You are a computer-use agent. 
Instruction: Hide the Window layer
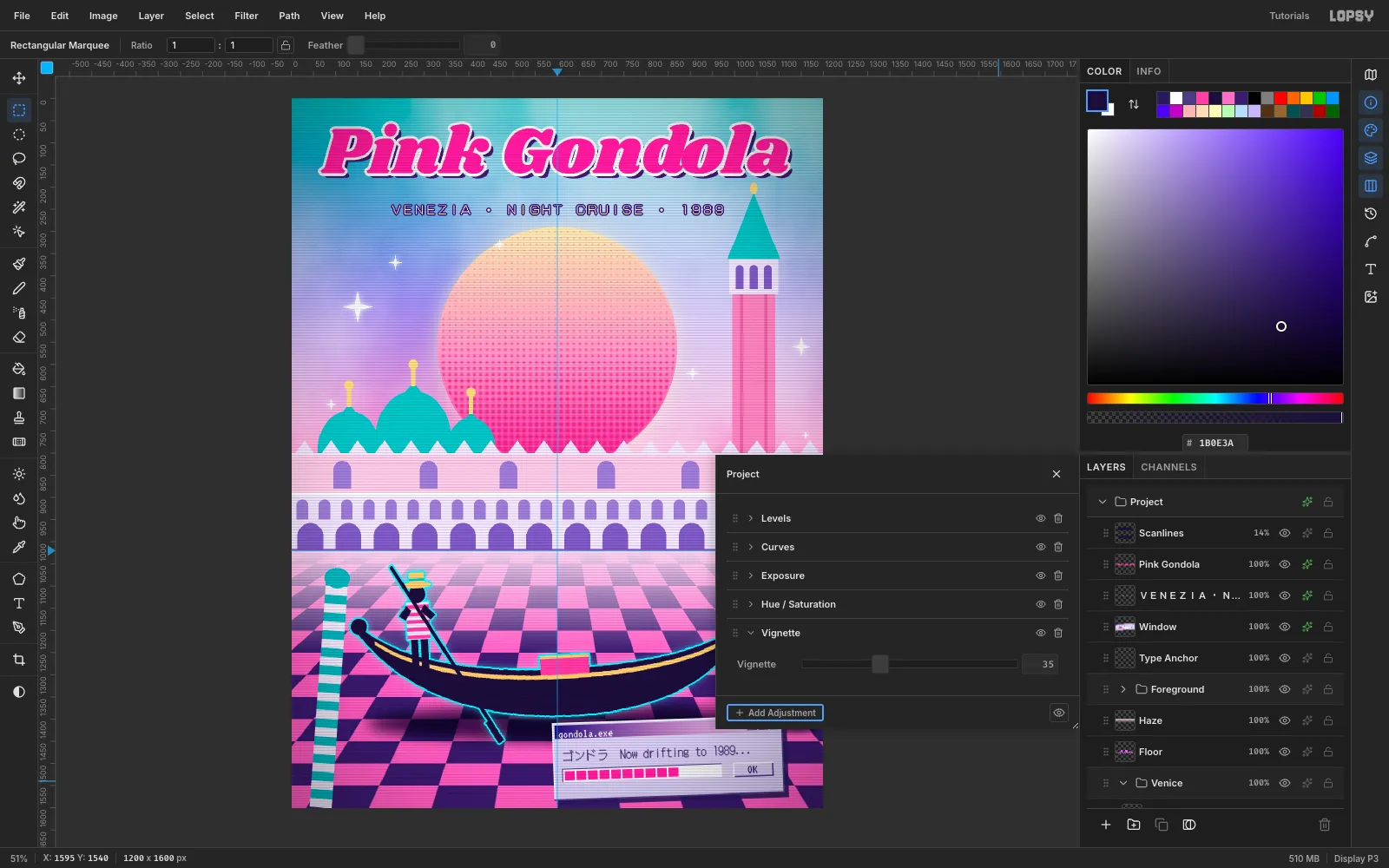[x=1285, y=627]
